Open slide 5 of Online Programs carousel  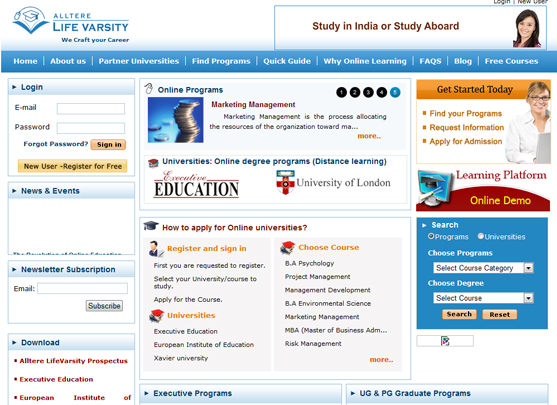395,92
